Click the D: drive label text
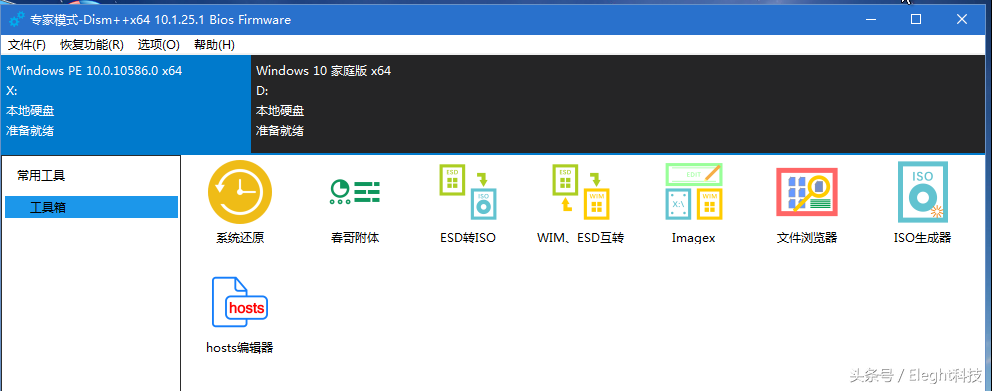 tap(263, 91)
